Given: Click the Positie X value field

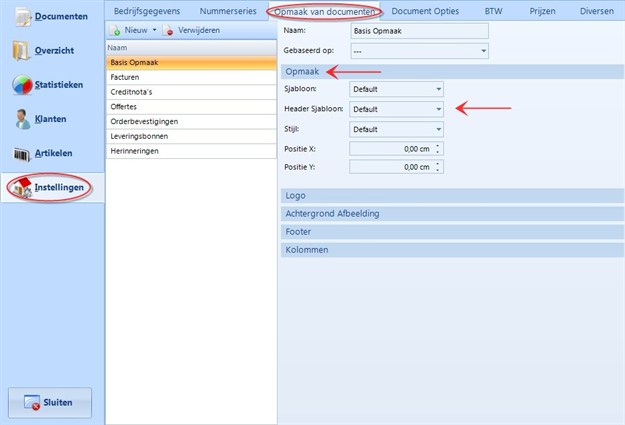Looking at the screenshot, I should click(x=392, y=149).
